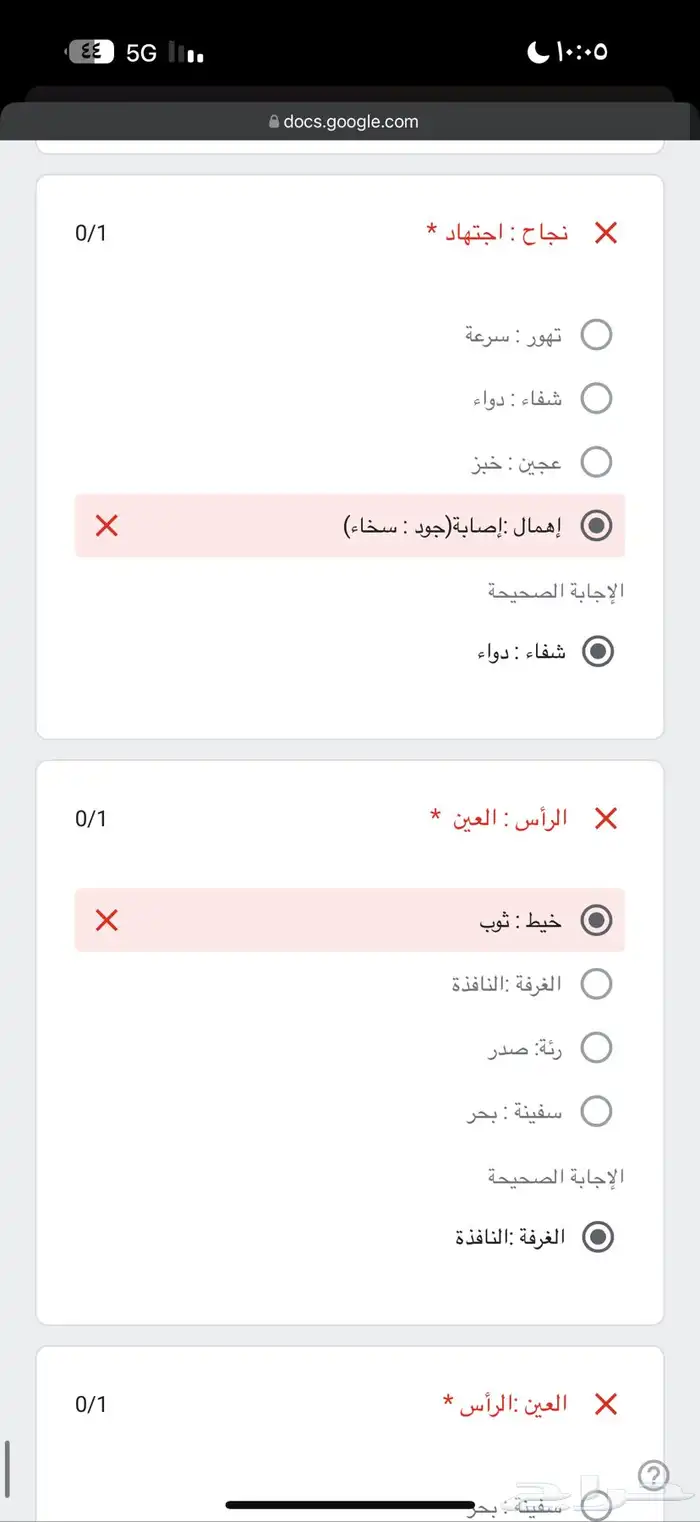This screenshot has height=1522, width=700.
Task: Click the X mark on the highlighted خيط : ثوب answer
Action: click(x=105, y=919)
